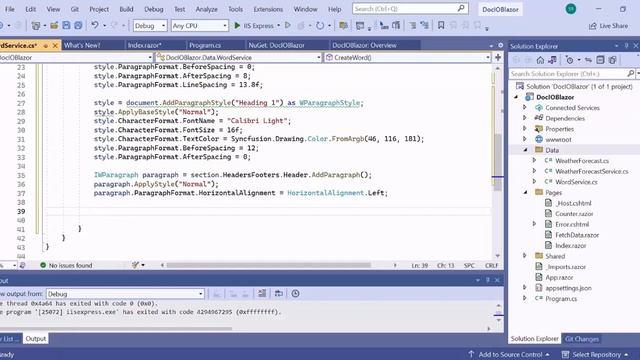Start debugging with the green IIS Express arrow
Screen dimensions: 640x360
237,25
